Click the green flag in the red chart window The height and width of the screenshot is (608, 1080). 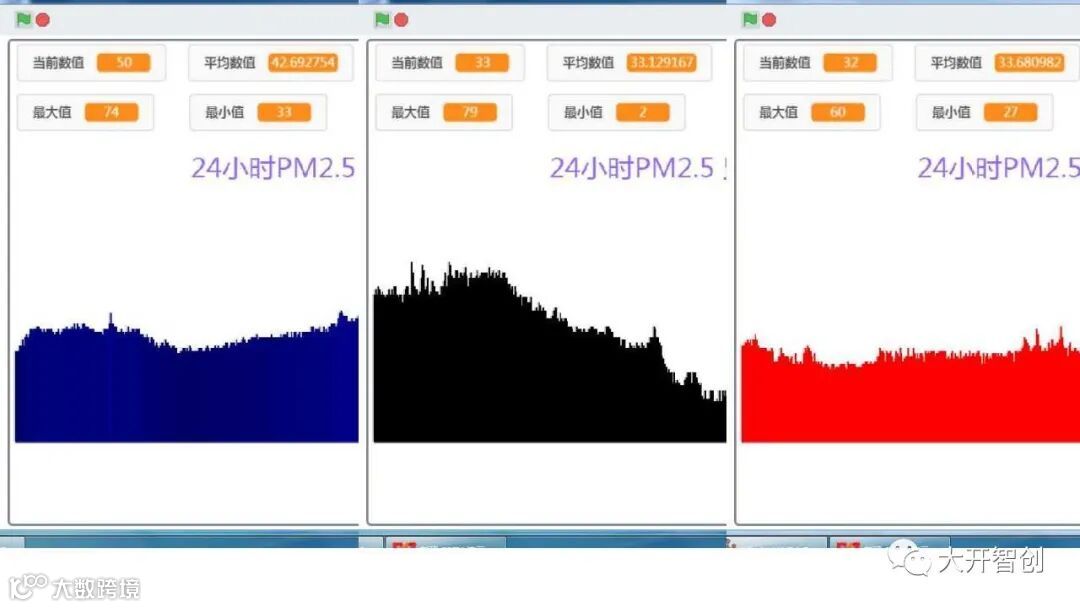(750, 19)
